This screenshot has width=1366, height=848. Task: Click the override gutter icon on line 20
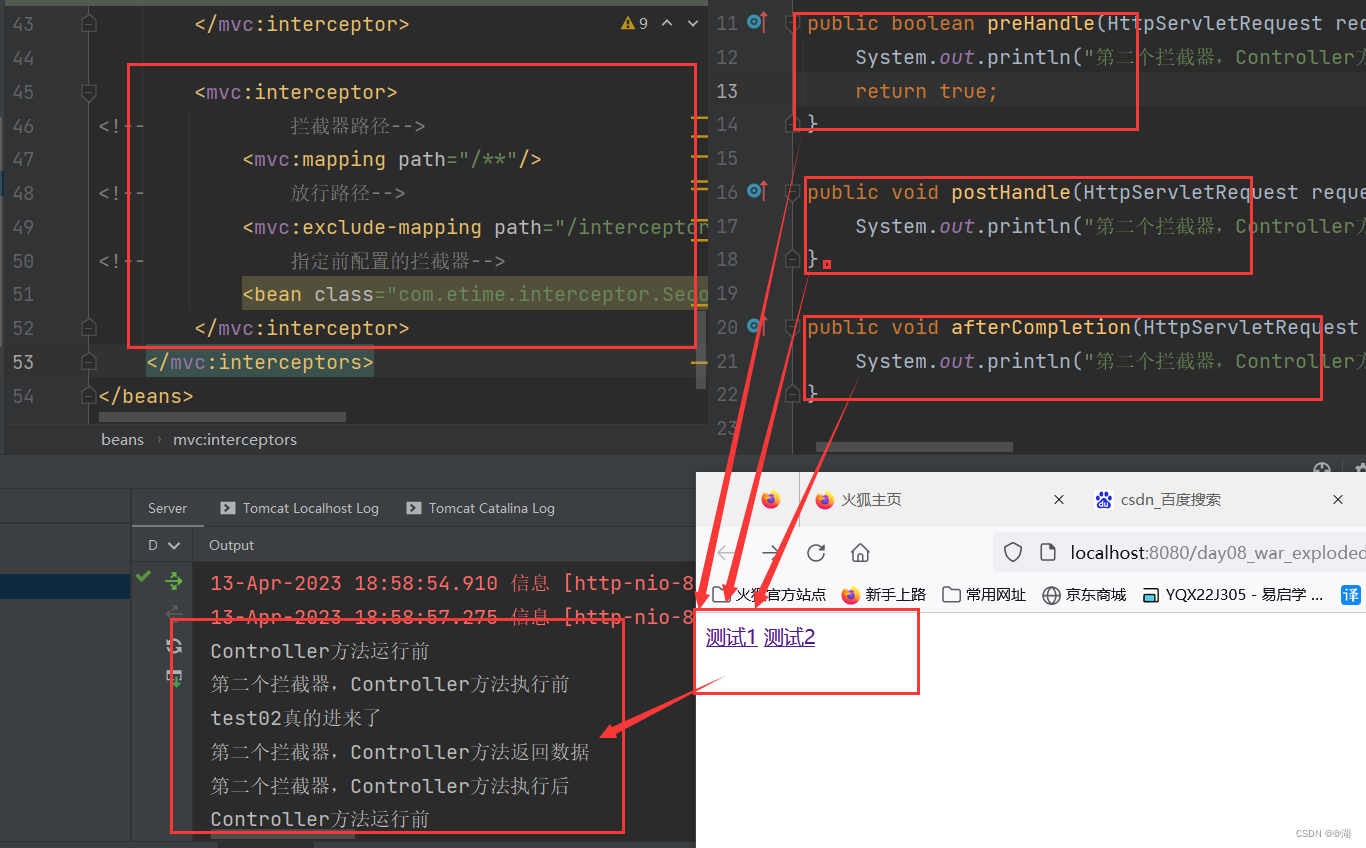point(758,326)
